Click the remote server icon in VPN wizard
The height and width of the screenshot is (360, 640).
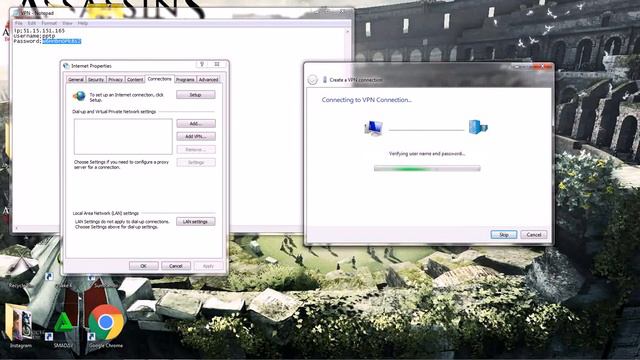(478, 127)
